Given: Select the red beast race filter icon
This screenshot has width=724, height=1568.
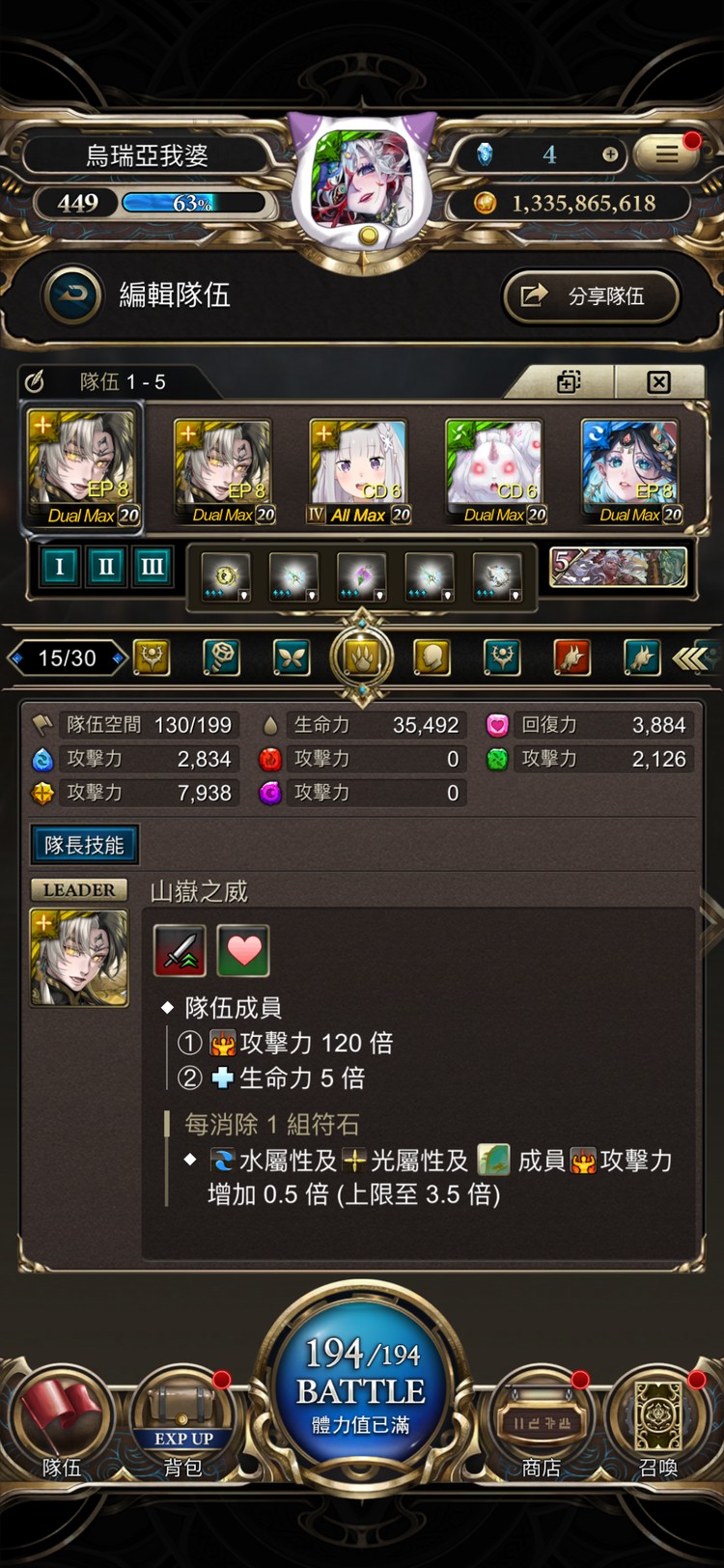Looking at the screenshot, I should coord(571,658).
